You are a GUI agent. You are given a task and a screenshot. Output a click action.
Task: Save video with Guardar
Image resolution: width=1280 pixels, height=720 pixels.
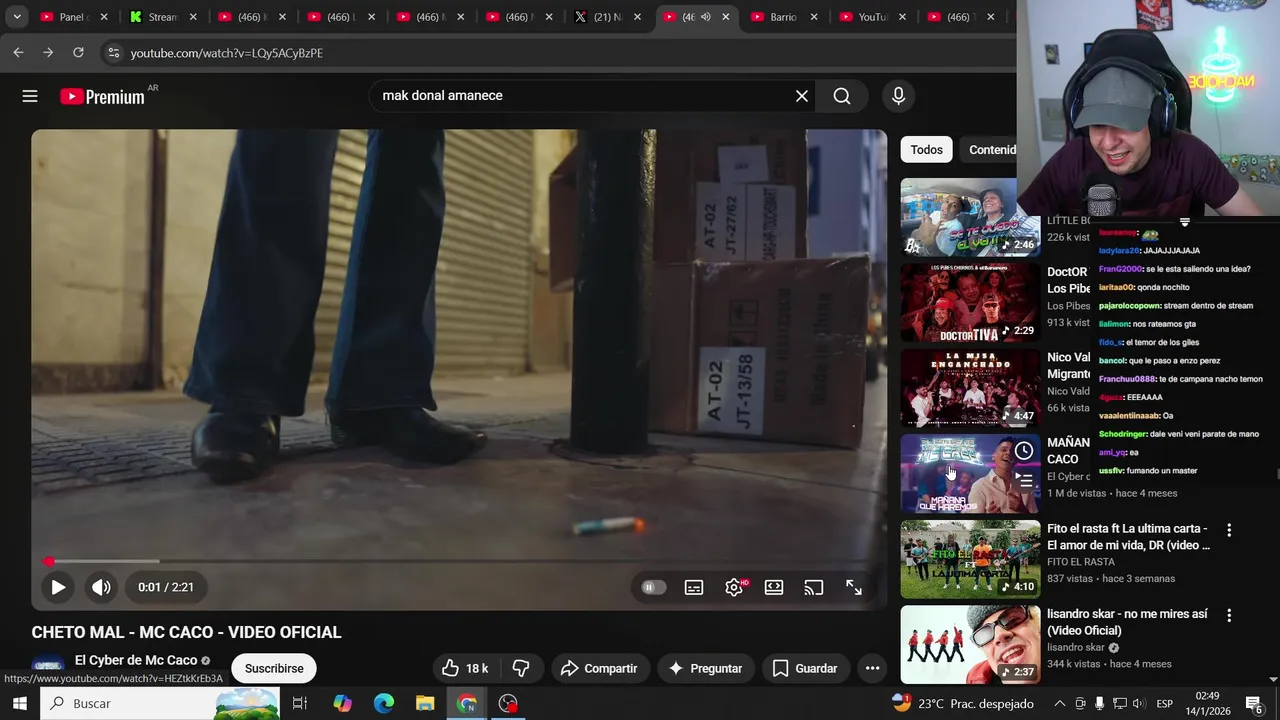805,668
